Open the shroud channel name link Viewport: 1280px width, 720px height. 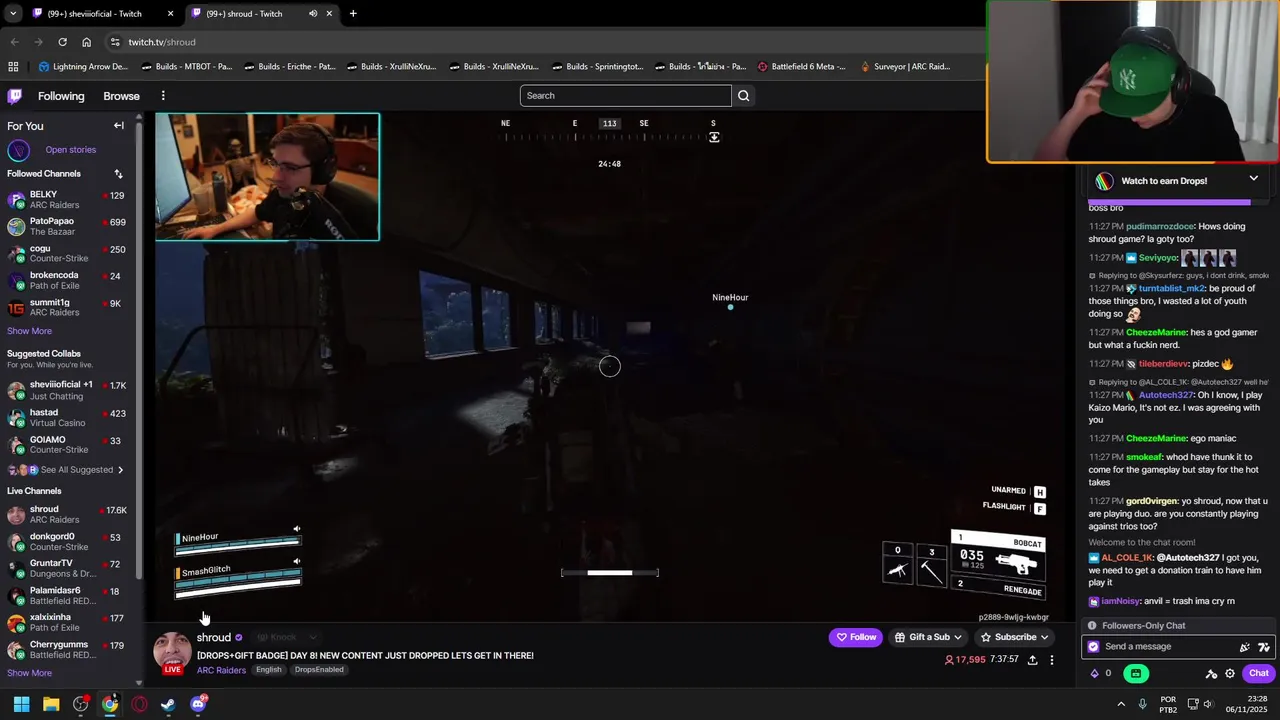[x=213, y=637]
